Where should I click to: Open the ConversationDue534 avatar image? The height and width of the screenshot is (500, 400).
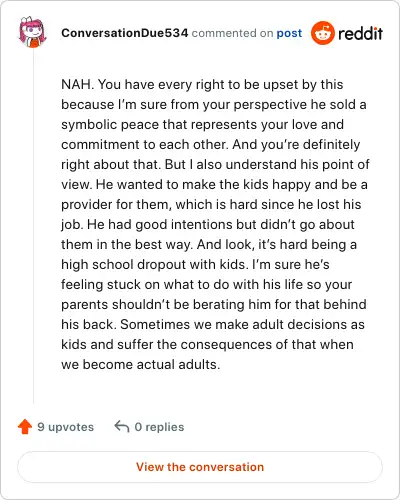pyautogui.click(x=32, y=32)
